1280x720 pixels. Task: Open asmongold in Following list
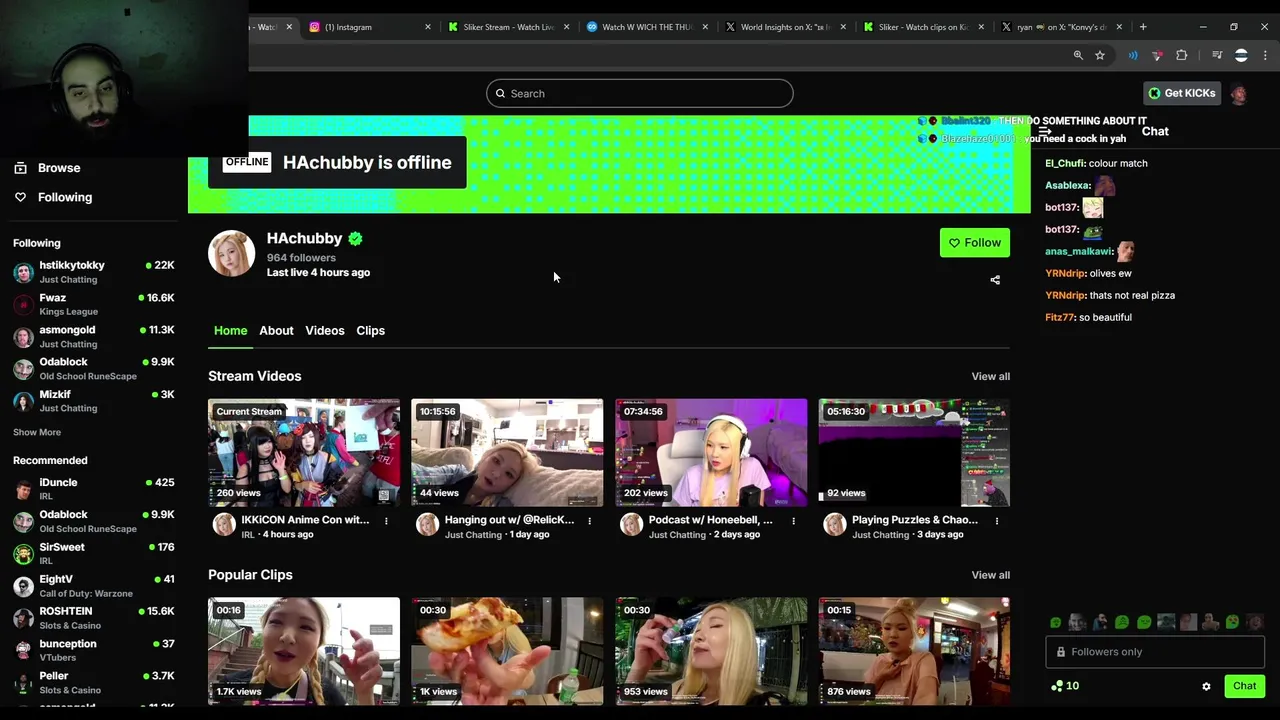[94, 336]
